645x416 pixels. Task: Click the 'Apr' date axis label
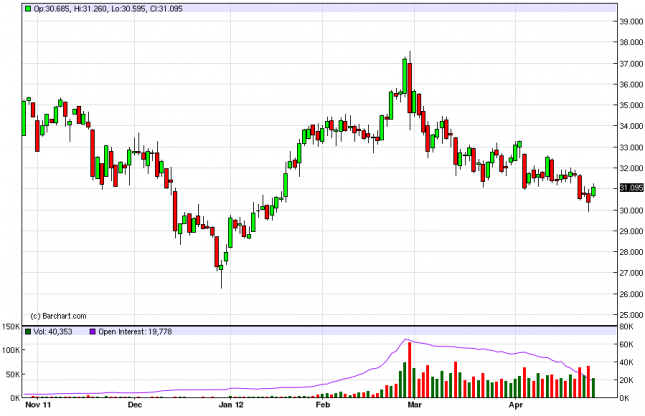point(515,405)
